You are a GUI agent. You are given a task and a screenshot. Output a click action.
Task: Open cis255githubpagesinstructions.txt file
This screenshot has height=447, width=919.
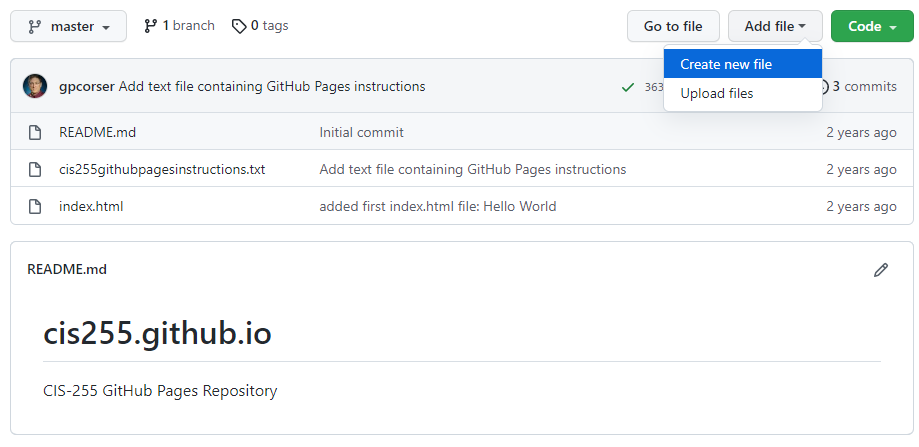point(162,170)
